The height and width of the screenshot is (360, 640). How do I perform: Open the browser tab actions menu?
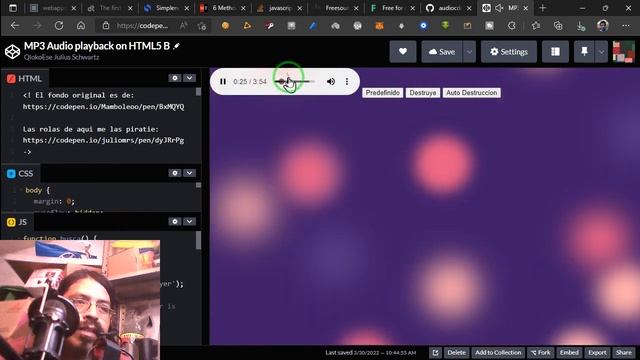click(x=13, y=8)
